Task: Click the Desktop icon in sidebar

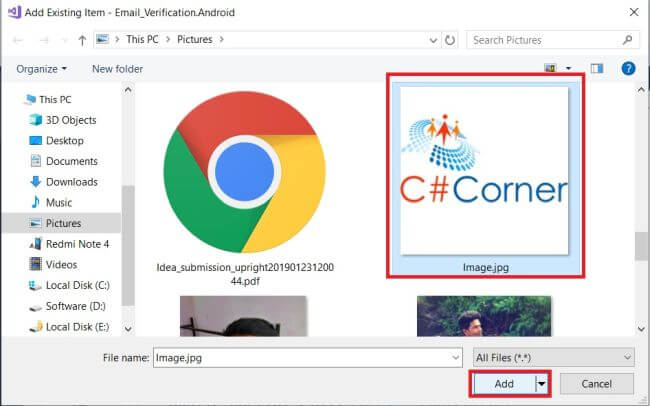Action: pos(36,141)
